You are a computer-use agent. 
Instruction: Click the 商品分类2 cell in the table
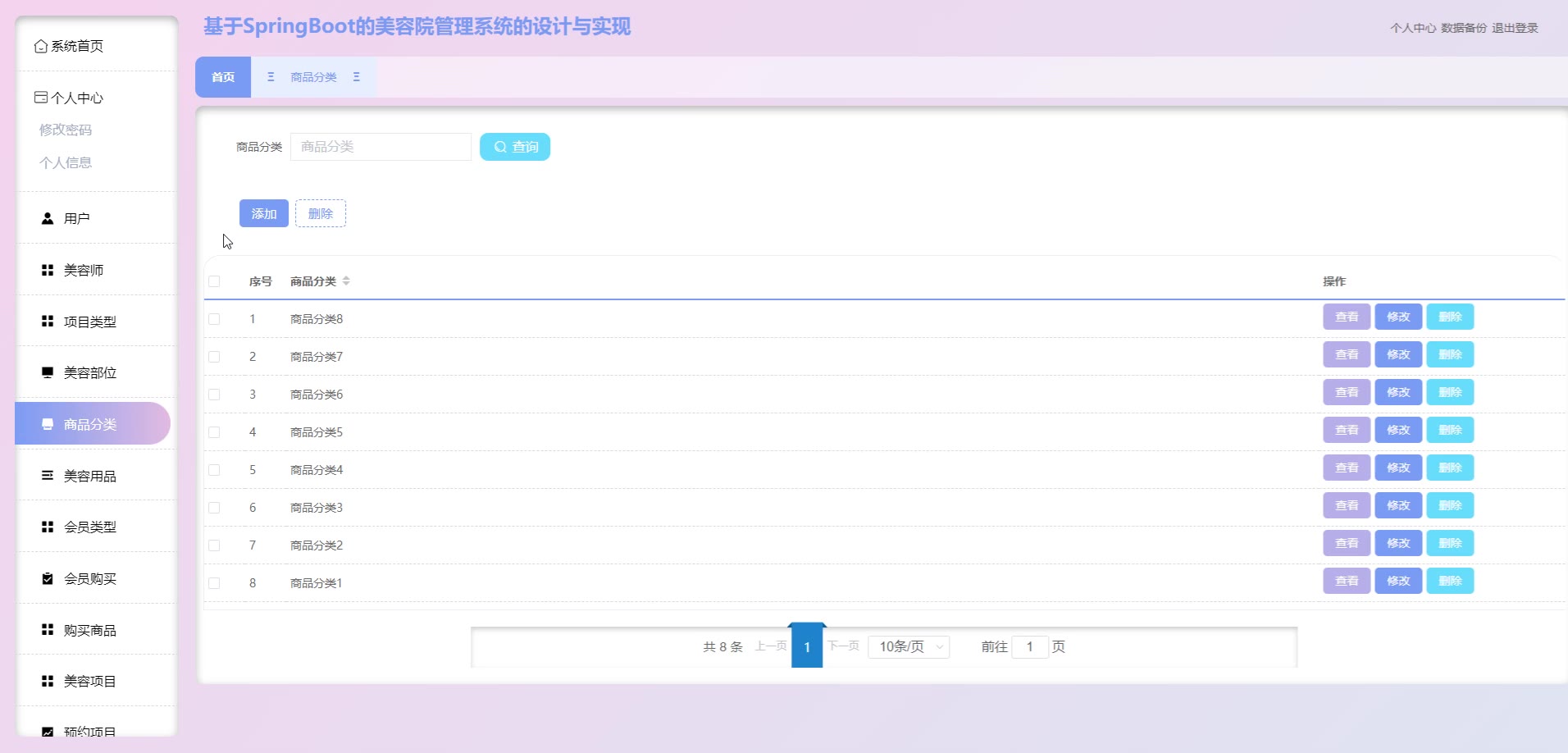(317, 545)
